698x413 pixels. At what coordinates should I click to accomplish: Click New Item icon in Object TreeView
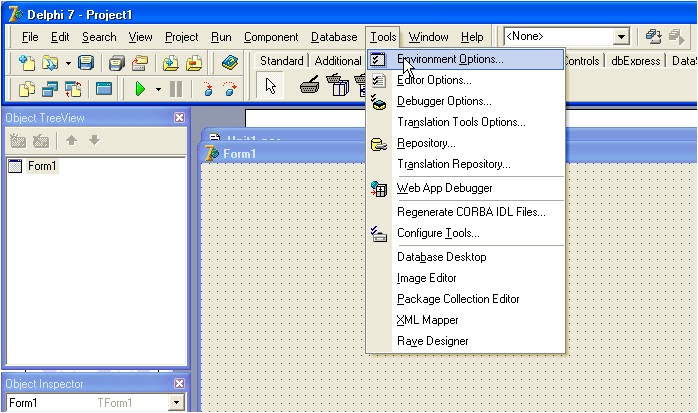click(18, 141)
